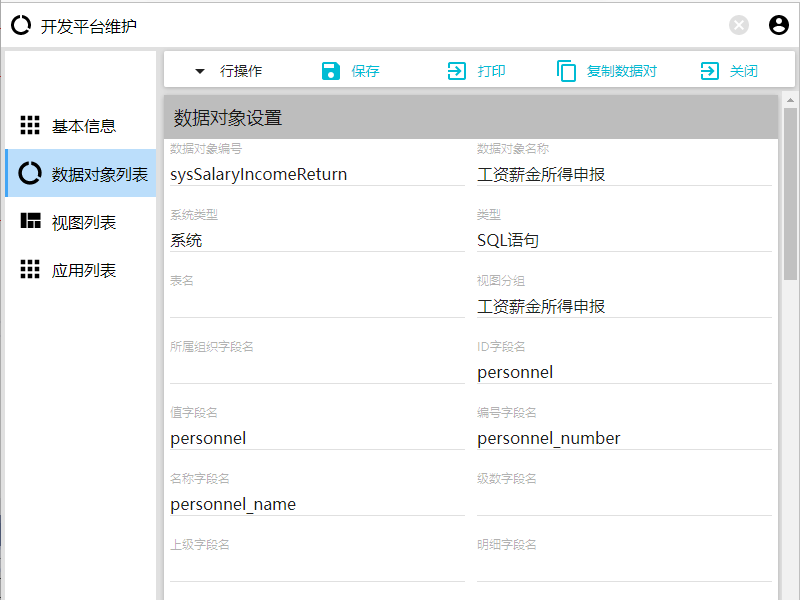
Task: Click the copy data object icon
Action: click(567, 71)
